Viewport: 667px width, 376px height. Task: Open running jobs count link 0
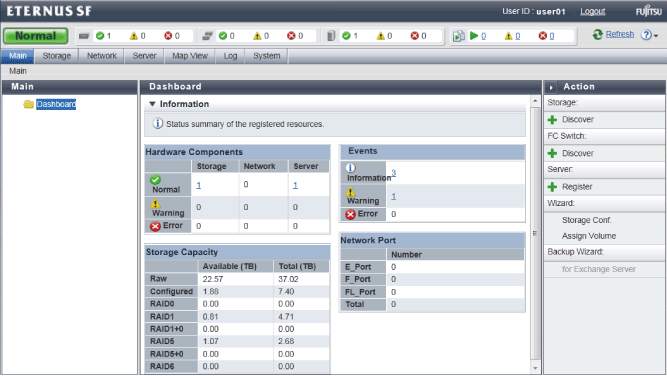coord(484,36)
